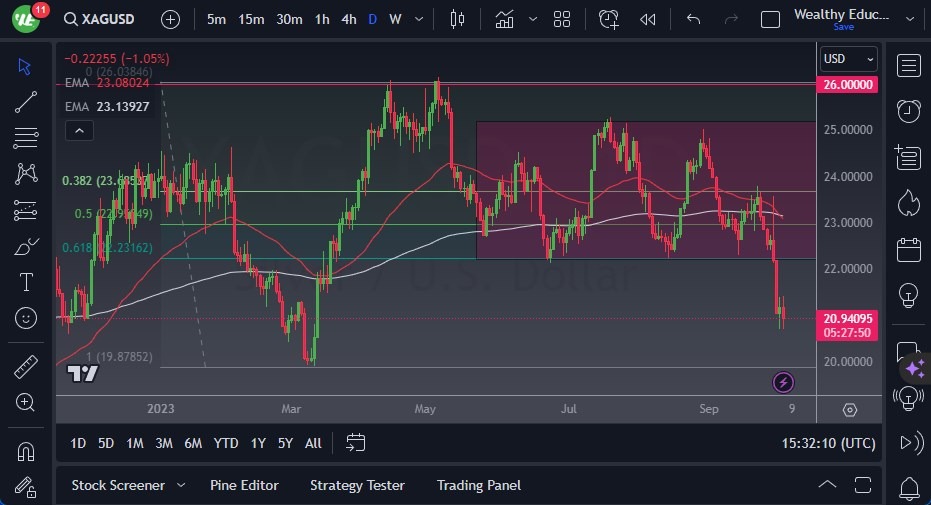The image size is (931, 505).
Task: Select the 4h timeframe button
Action: point(348,19)
